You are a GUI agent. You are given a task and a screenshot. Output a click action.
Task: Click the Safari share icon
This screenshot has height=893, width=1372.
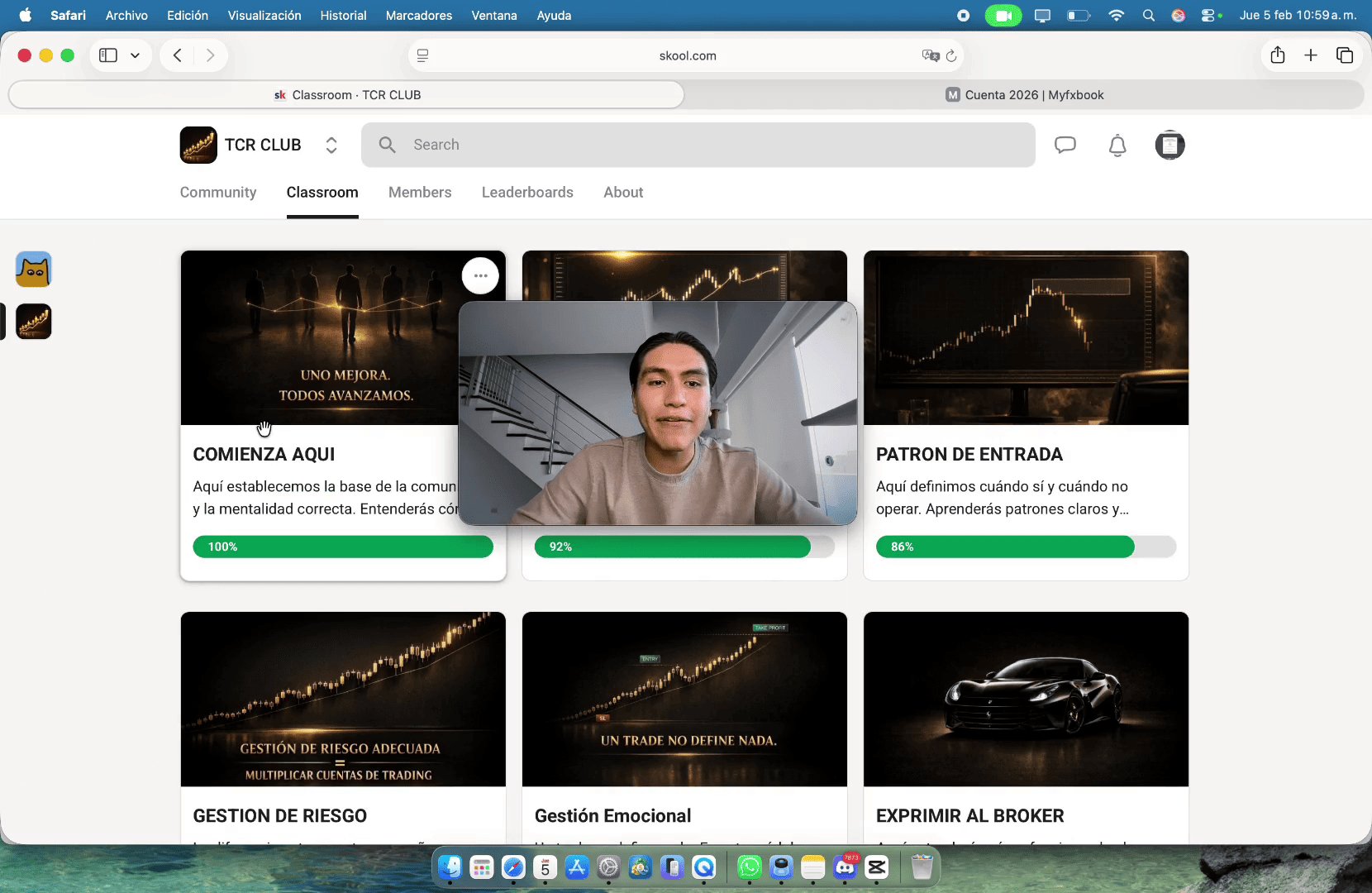tap(1277, 55)
